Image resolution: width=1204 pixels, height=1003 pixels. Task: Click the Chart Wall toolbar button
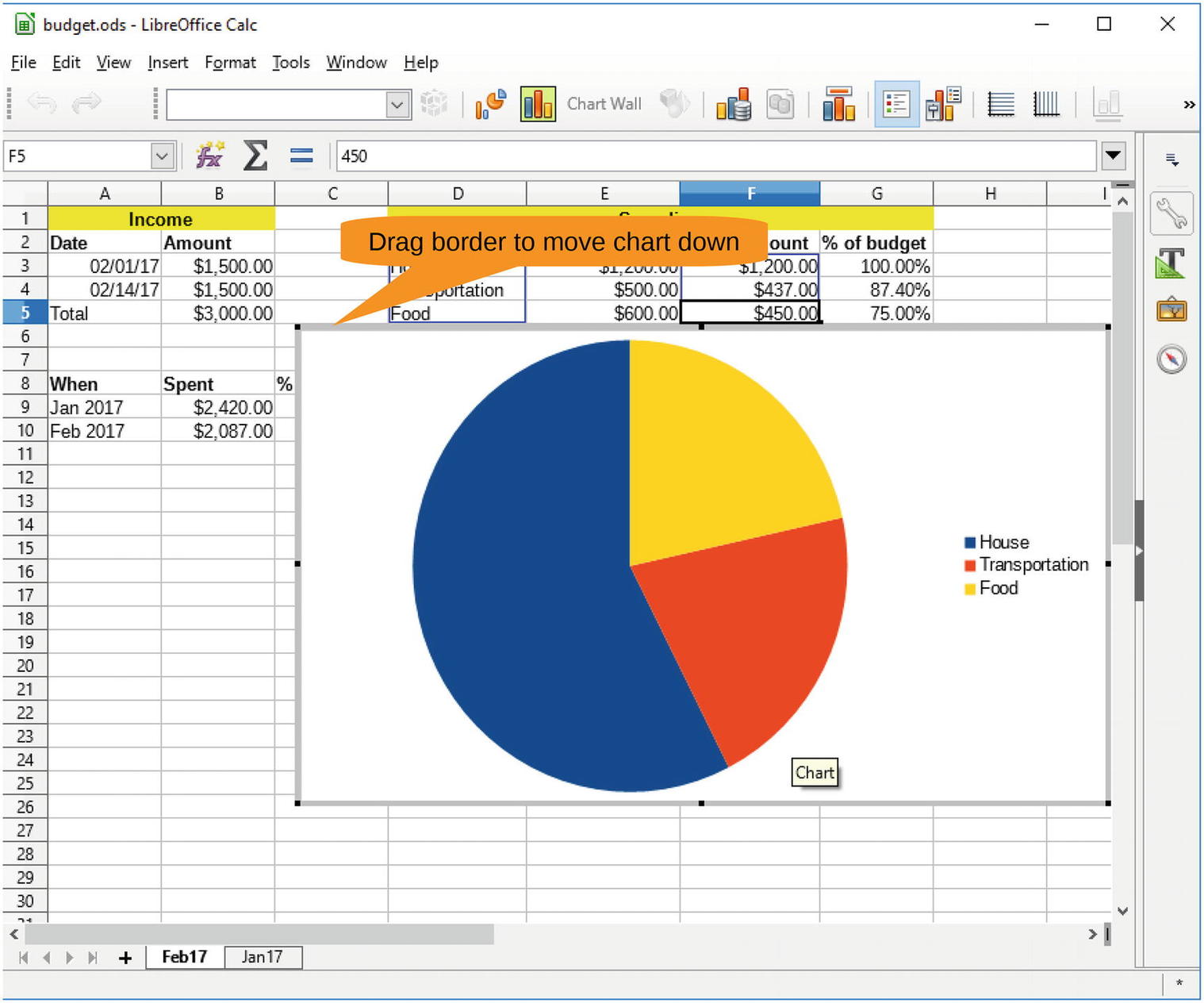click(604, 104)
